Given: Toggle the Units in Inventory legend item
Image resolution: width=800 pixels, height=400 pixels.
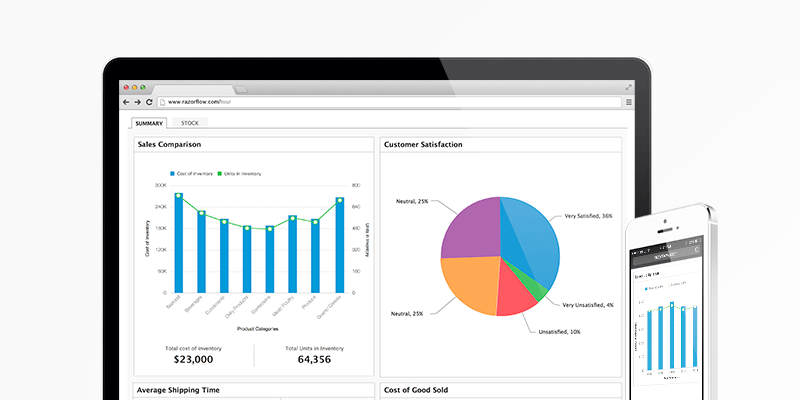Looking at the screenshot, I should click(x=238, y=173).
